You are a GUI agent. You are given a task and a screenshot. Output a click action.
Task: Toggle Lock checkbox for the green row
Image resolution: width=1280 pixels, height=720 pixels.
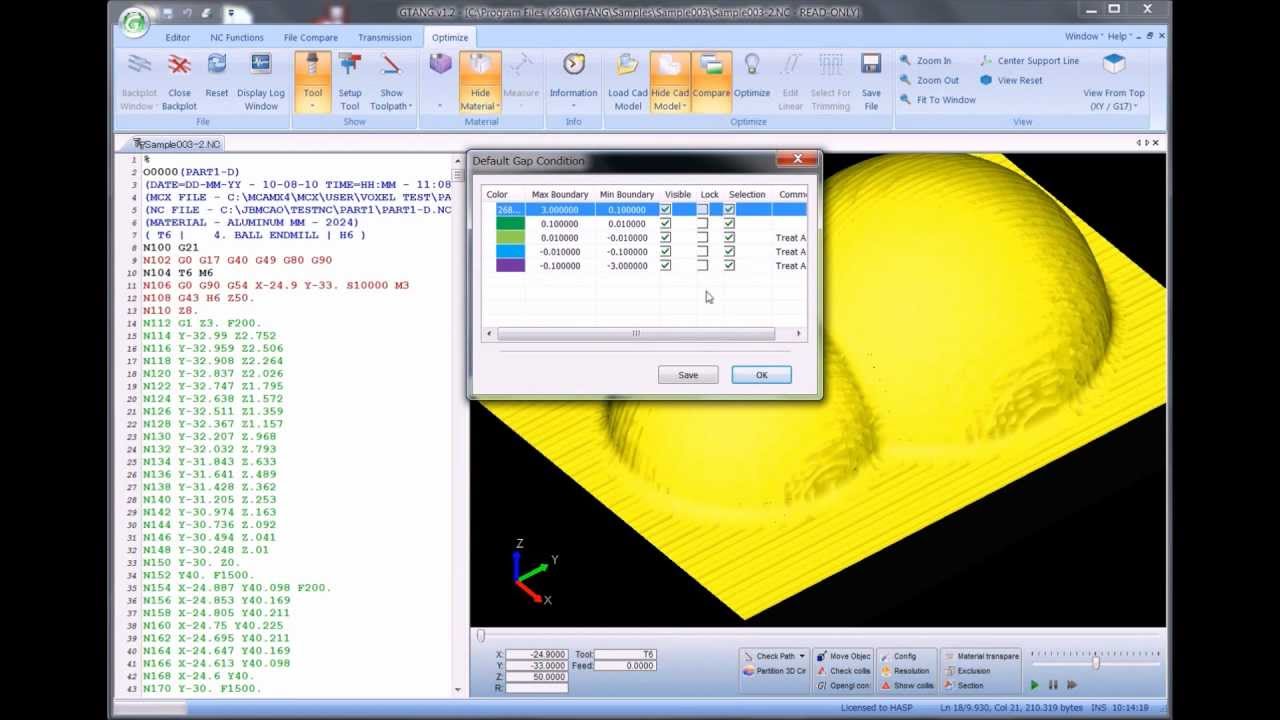click(x=702, y=224)
